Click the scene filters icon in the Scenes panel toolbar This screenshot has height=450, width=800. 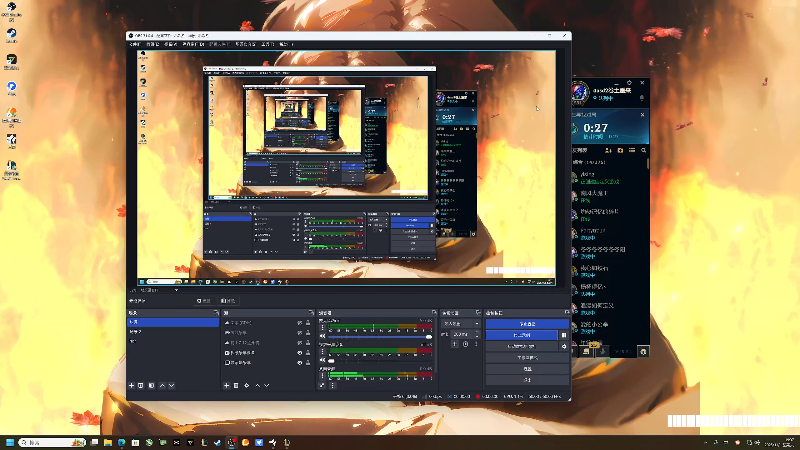(x=152, y=386)
